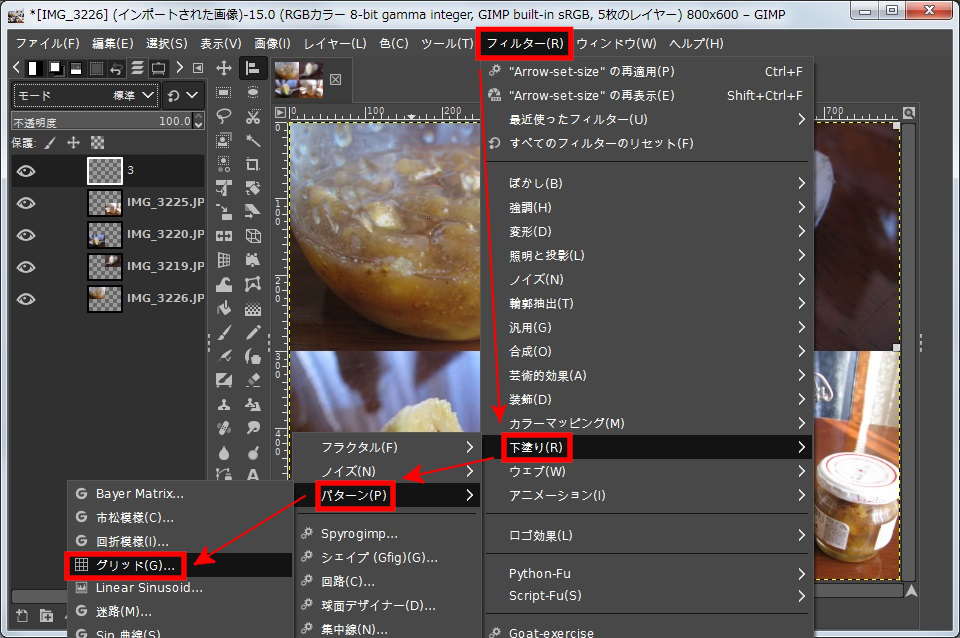Select the Bucket Fill tool
This screenshot has width=960, height=638.
pos(224,308)
